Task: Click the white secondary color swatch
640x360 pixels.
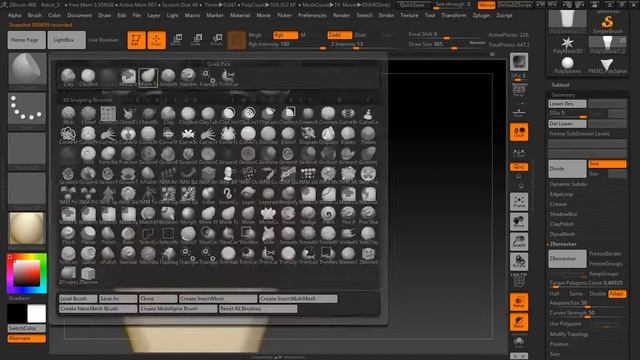Action: click(37, 313)
